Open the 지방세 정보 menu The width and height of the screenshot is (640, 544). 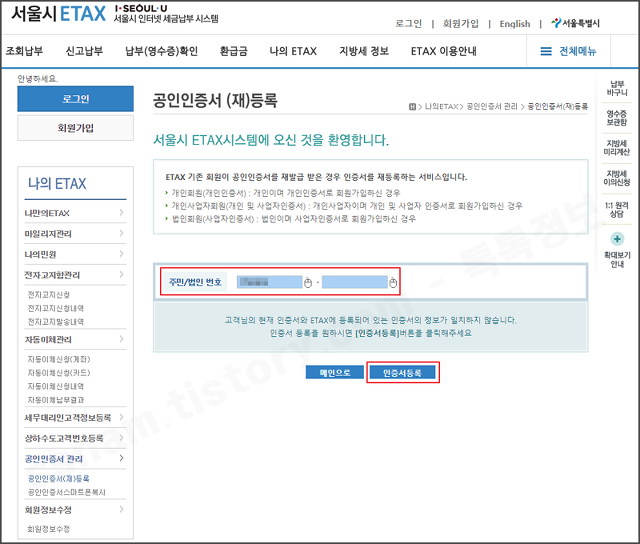pos(364,51)
